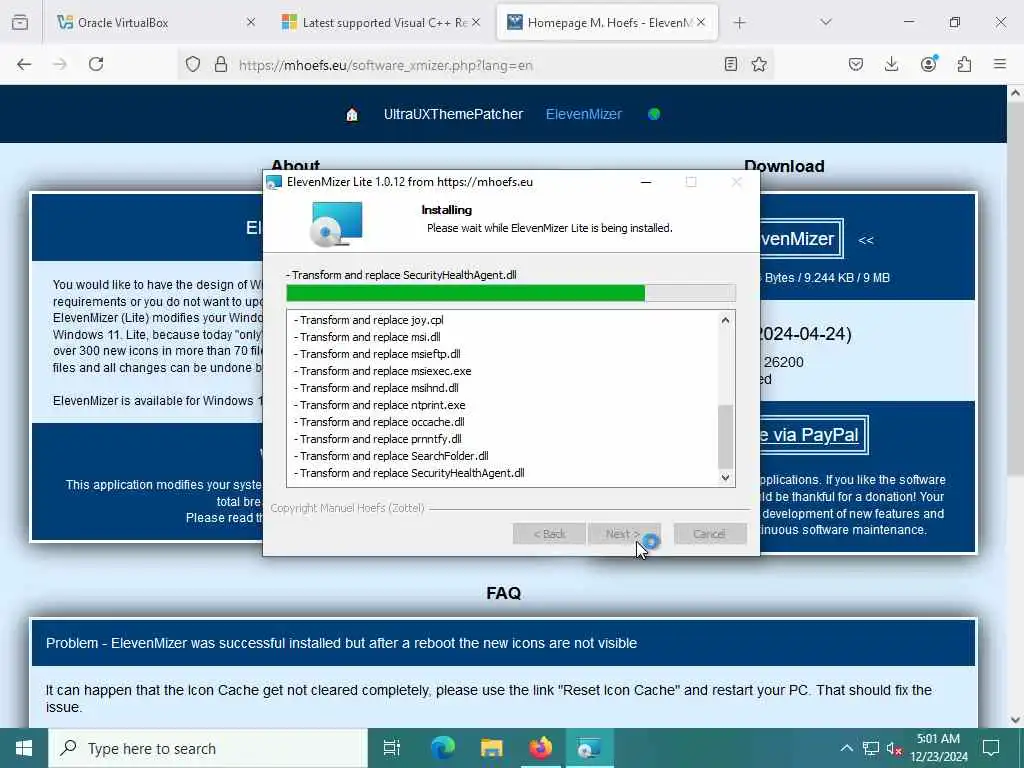Click the page scrollbar up arrow
Screen dimensions: 1024x768
pyautogui.click(x=1015, y=93)
